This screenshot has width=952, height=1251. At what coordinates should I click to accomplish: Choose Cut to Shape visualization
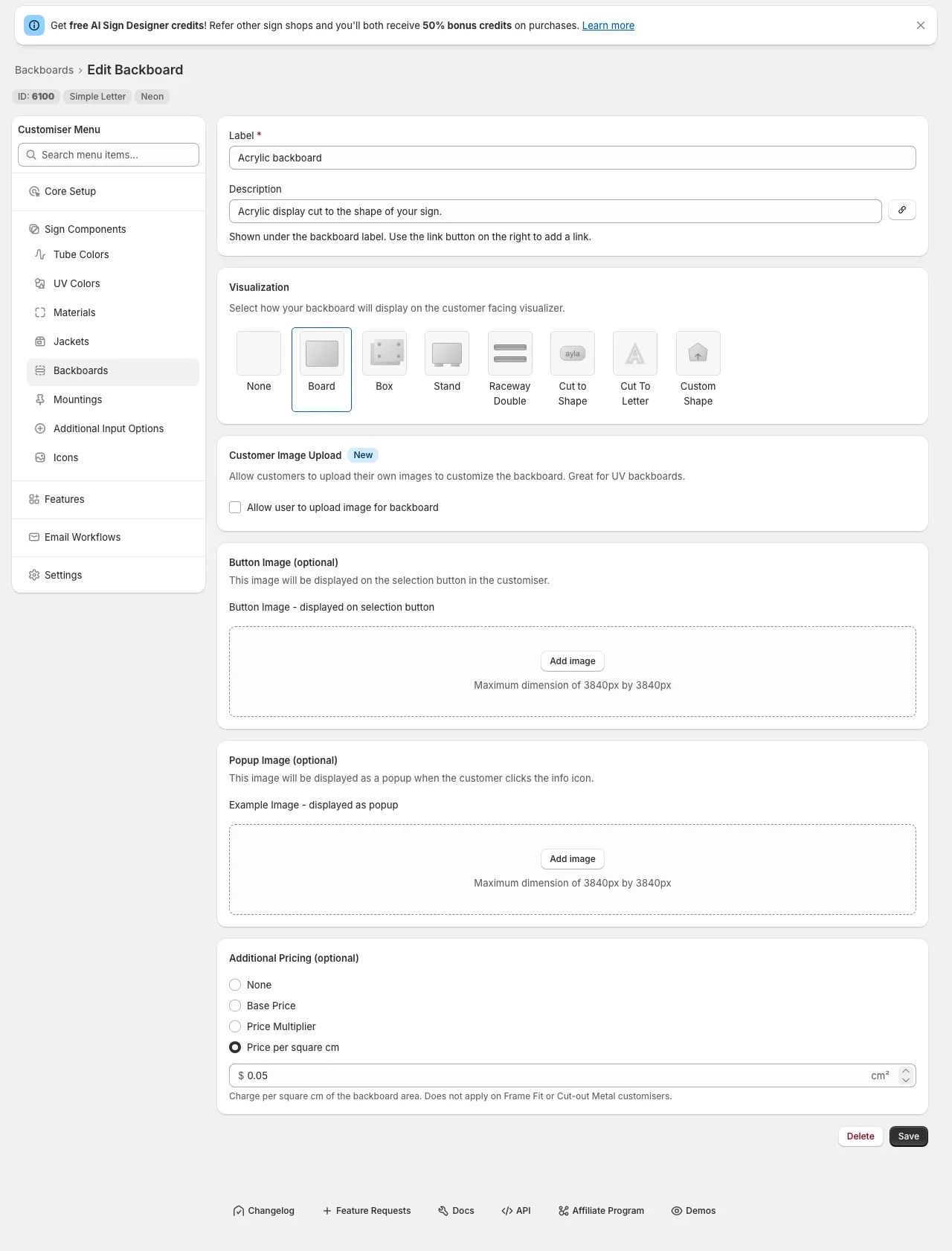pyautogui.click(x=573, y=369)
